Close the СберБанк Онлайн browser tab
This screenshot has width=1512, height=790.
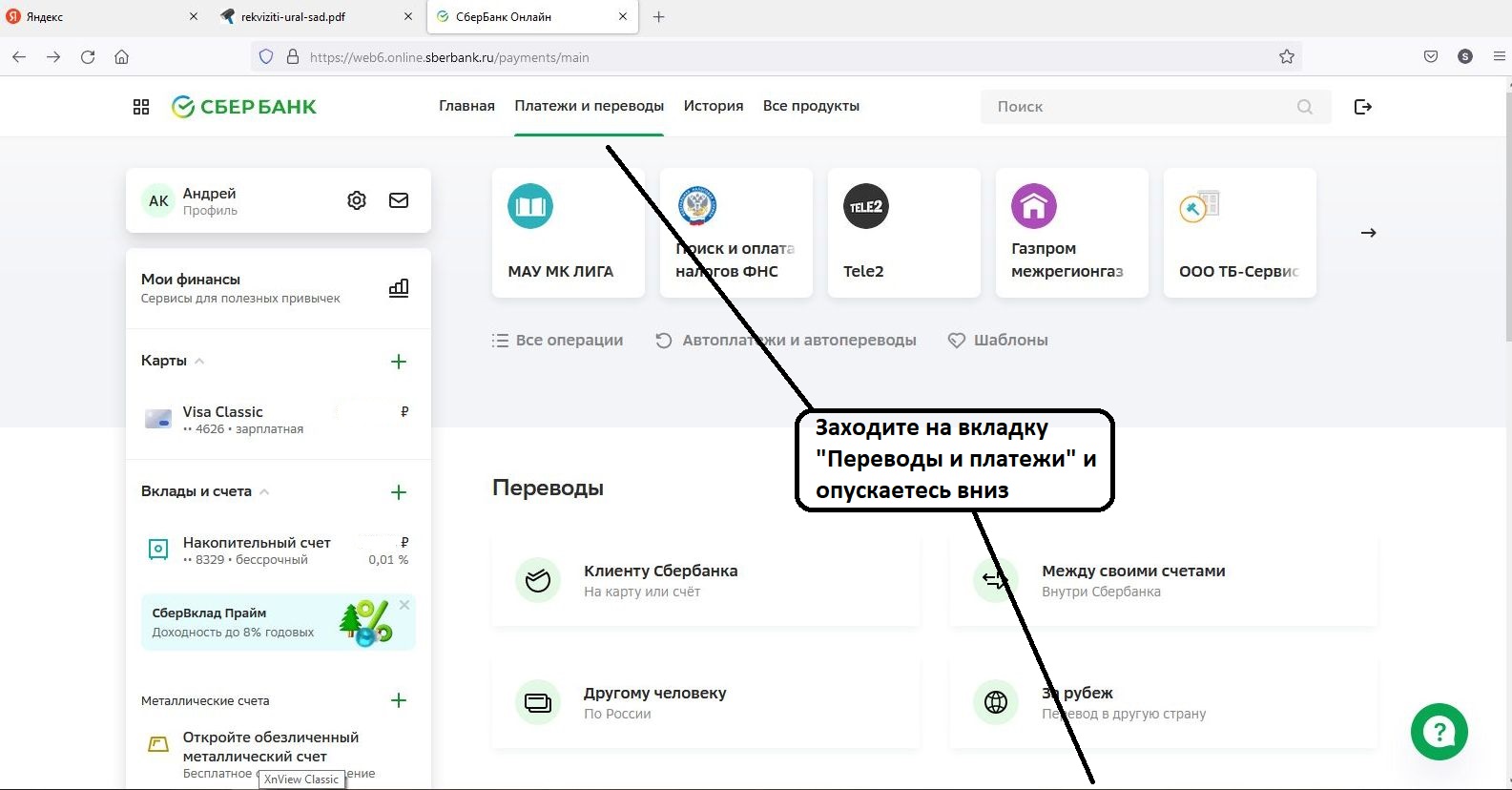pyautogui.click(x=623, y=17)
